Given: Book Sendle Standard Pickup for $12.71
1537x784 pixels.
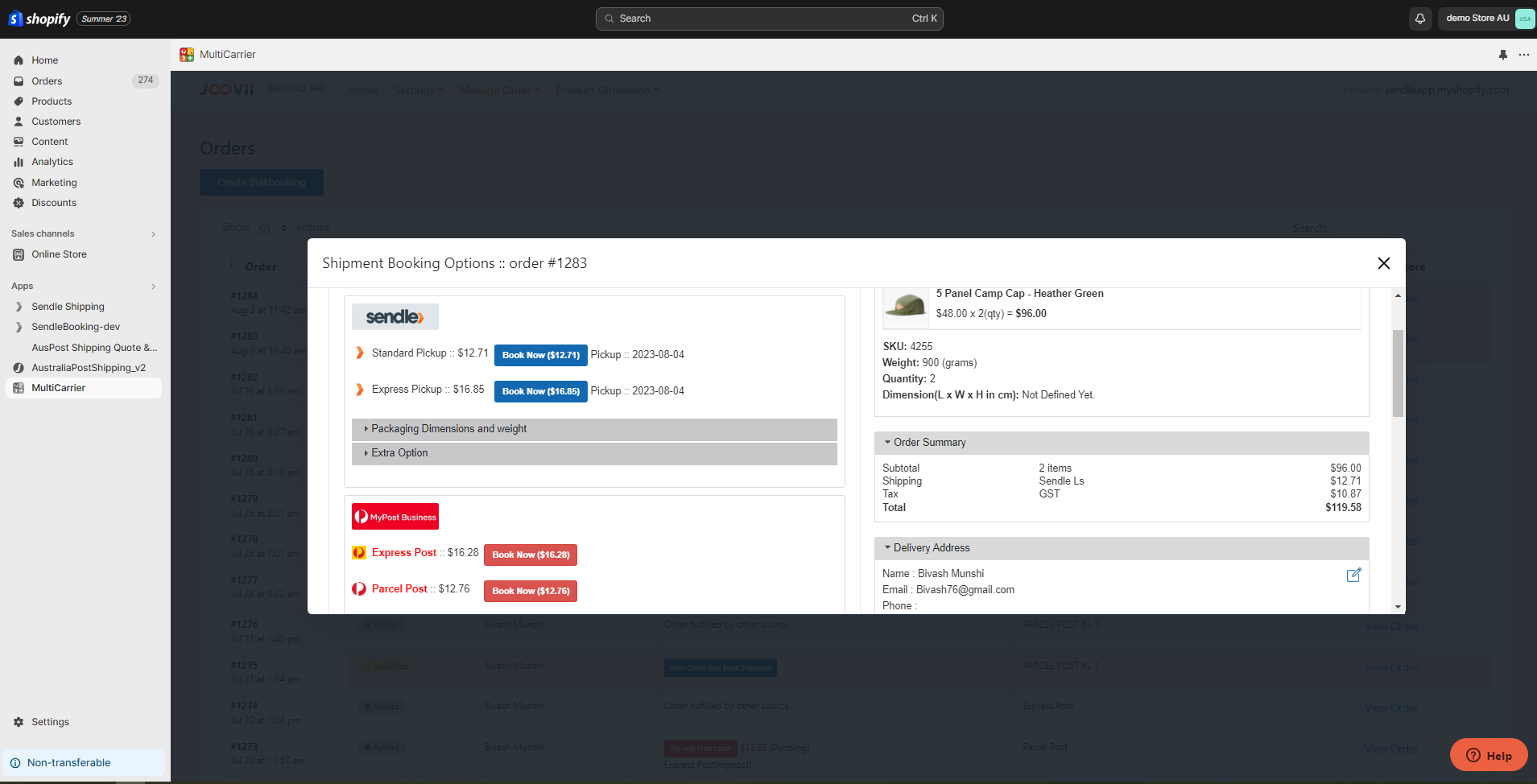Looking at the screenshot, I should pos(540,355).
